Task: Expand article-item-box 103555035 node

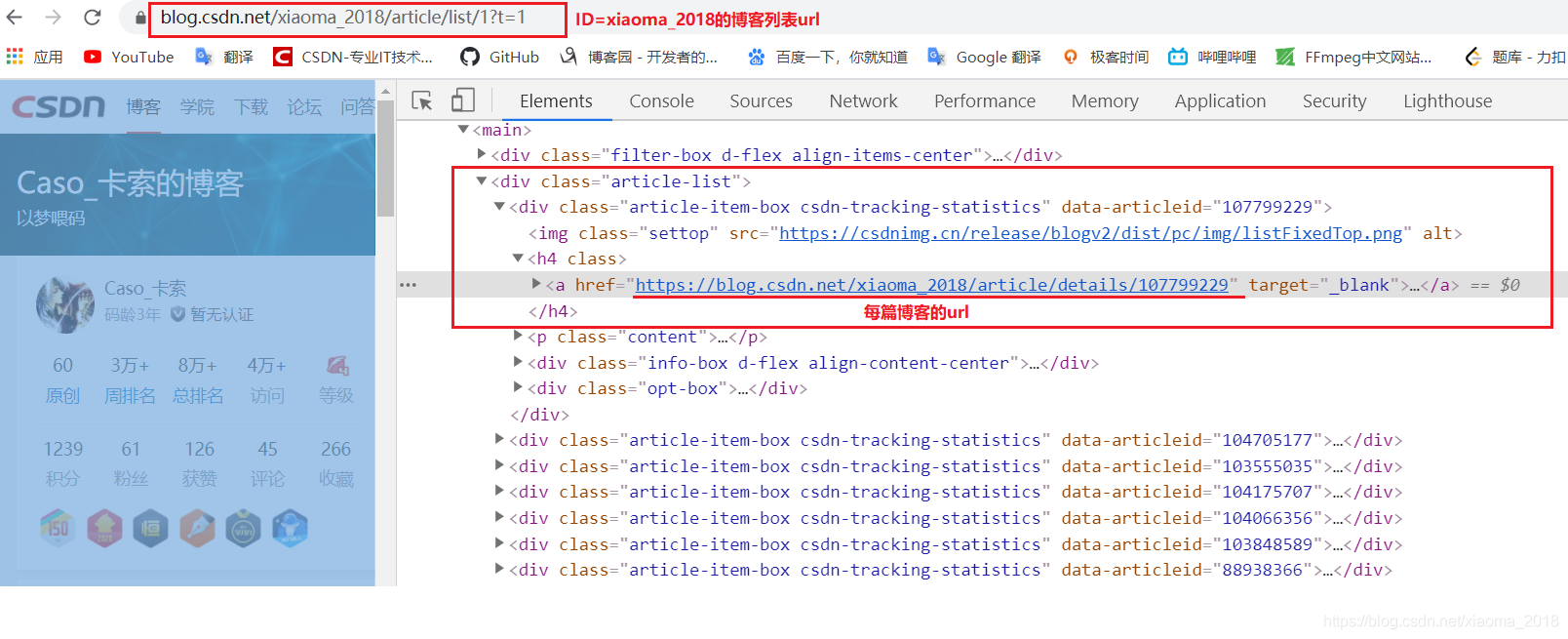Action: coord(499,465)
